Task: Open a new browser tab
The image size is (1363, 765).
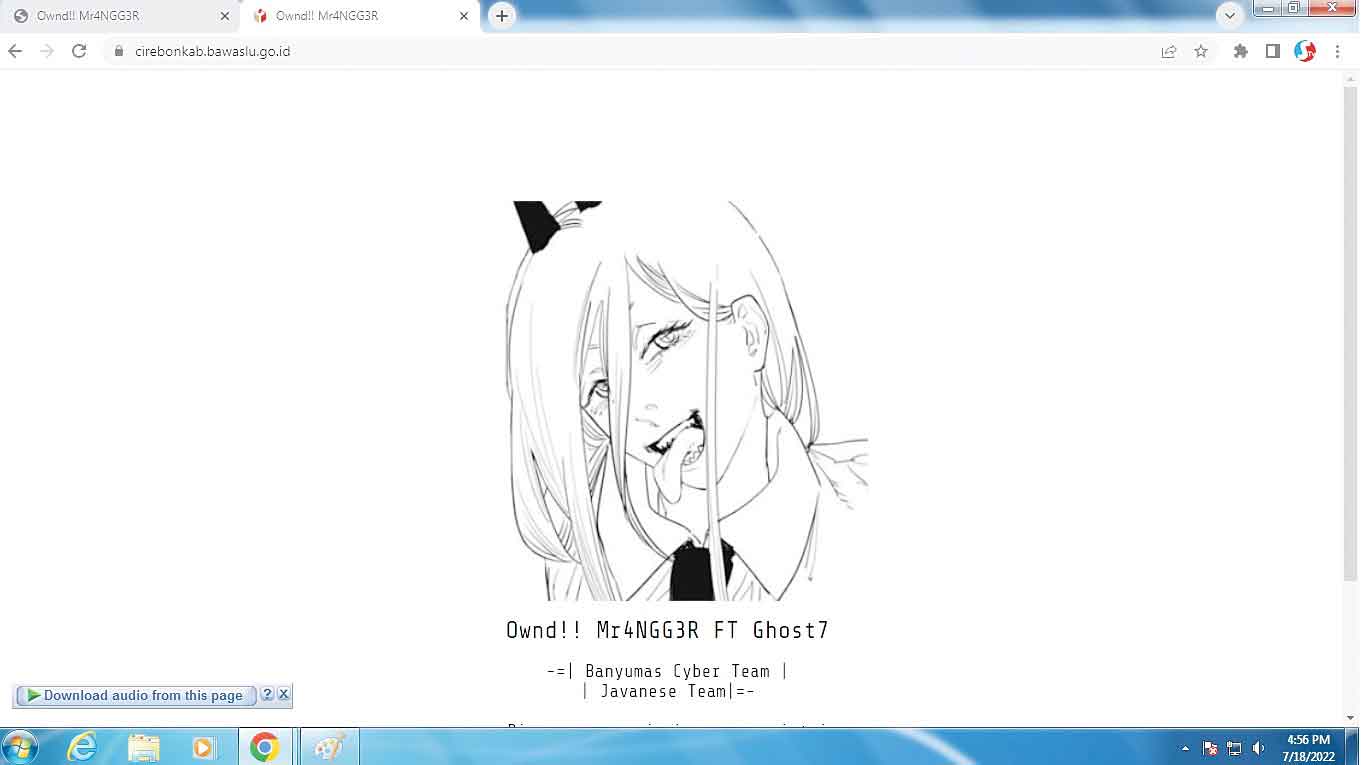Action: [x=502, y=16]
